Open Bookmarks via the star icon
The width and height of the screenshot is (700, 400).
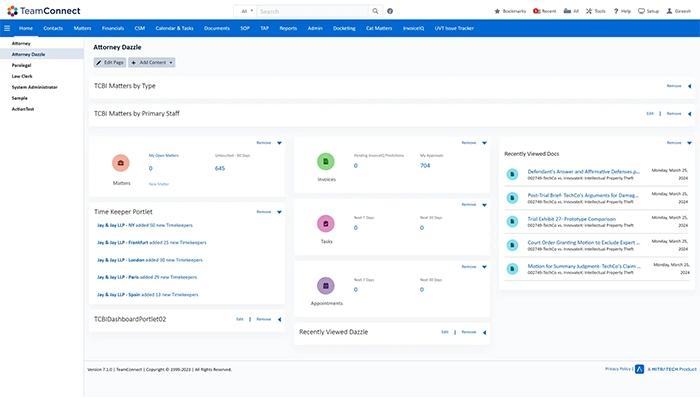[x=497, y=11]
